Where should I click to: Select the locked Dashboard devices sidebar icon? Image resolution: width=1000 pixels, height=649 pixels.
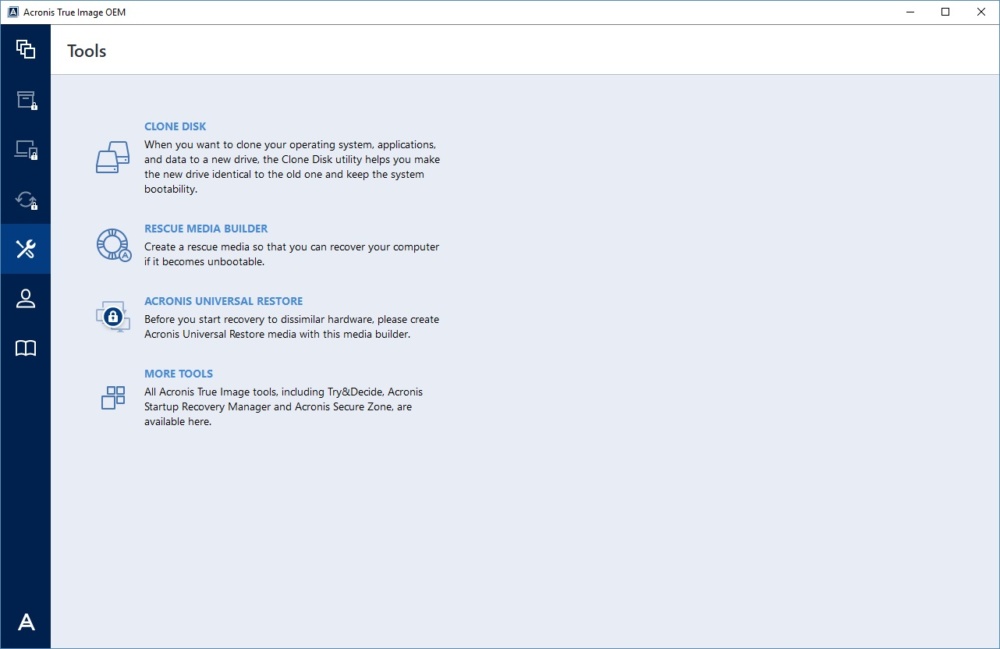[x=26, y=150]
